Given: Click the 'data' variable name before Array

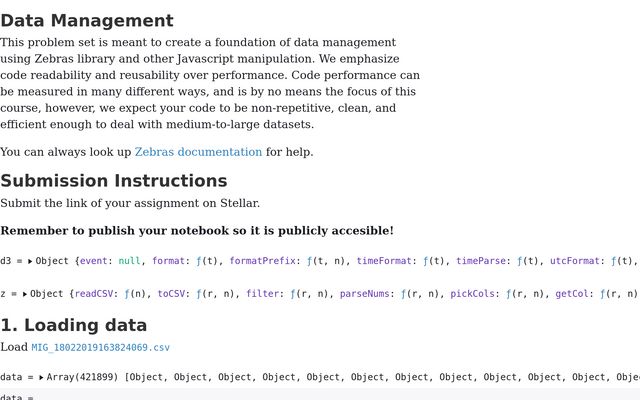Looking at the screenshot, I should click(x=12, y=377).
